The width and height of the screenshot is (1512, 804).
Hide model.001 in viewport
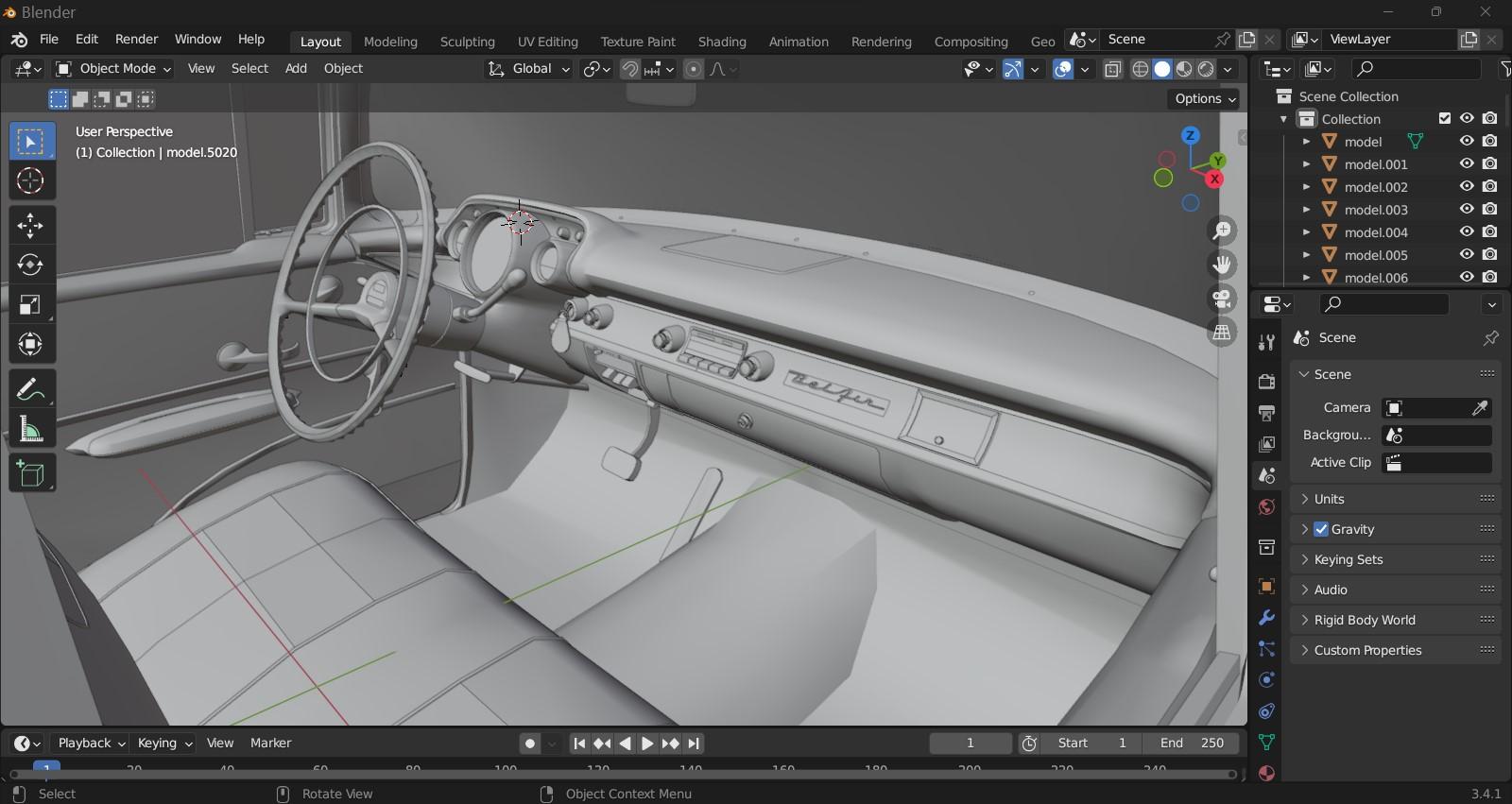(x=1467, y=164)
